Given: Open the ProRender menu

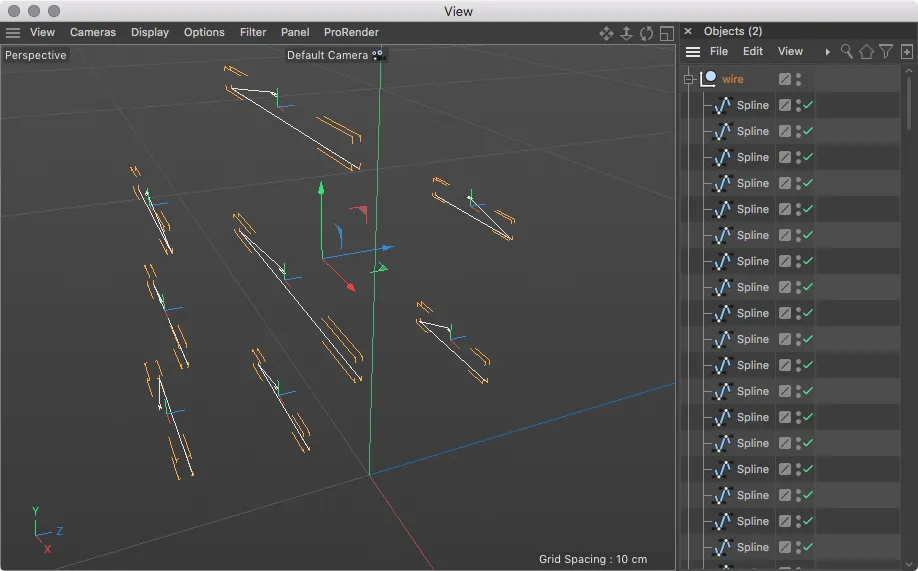Looking at the screenshot, I should 351,33.
